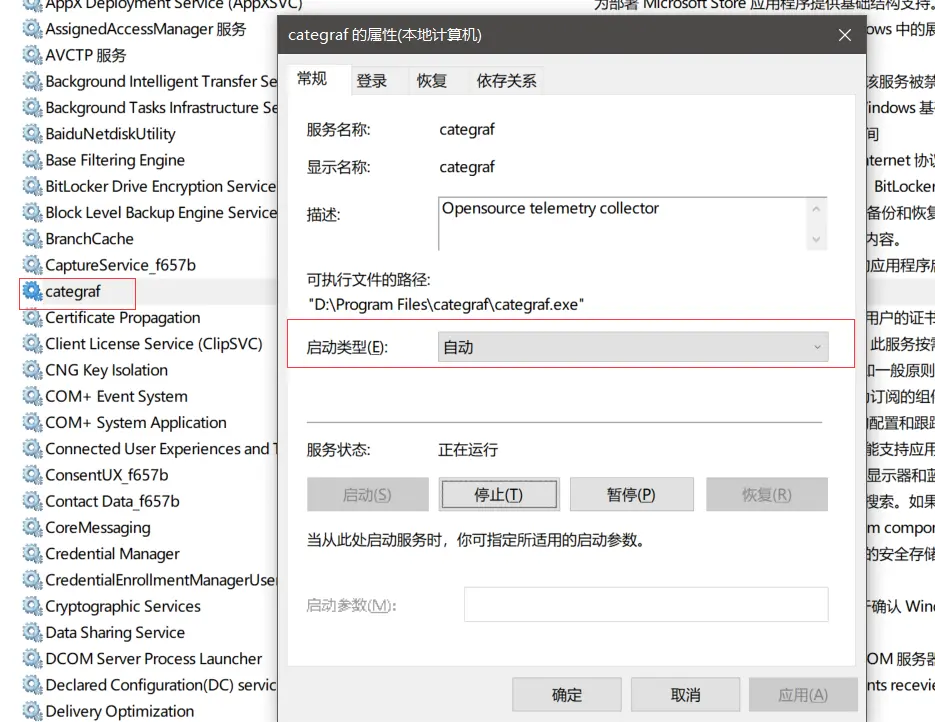The height and width of the screenshot is (722, 935).
Task: Click the gear icon beside categraf service
Action: pyautogui.click(x=32, y=292)
